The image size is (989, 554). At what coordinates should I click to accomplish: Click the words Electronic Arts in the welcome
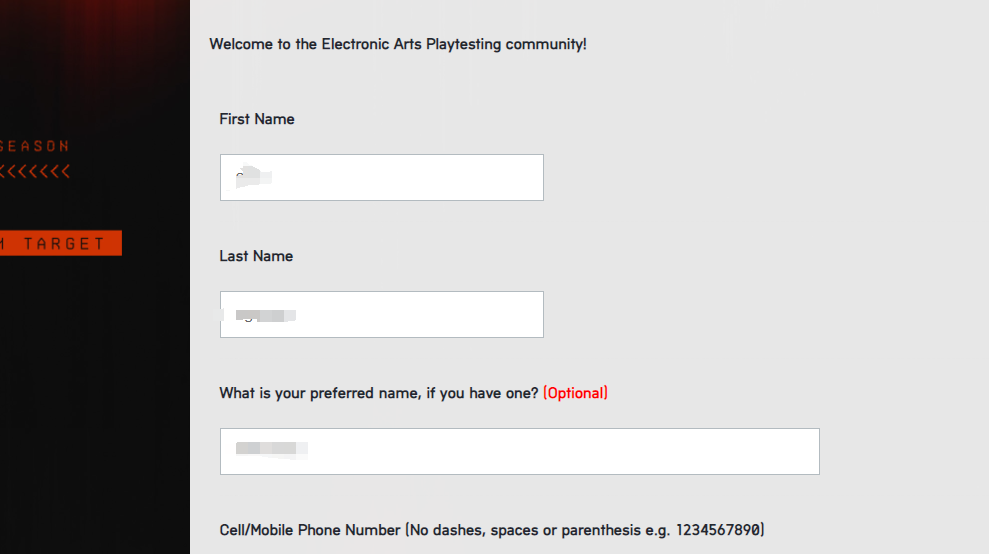pos(372,44)
